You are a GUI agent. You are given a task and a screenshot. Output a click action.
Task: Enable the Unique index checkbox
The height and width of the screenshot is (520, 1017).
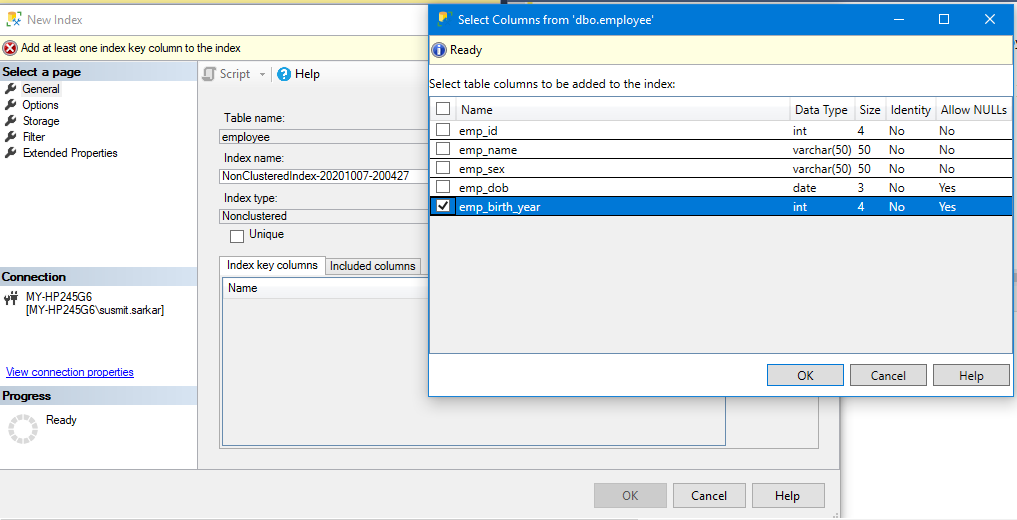[x=237, y=236]
